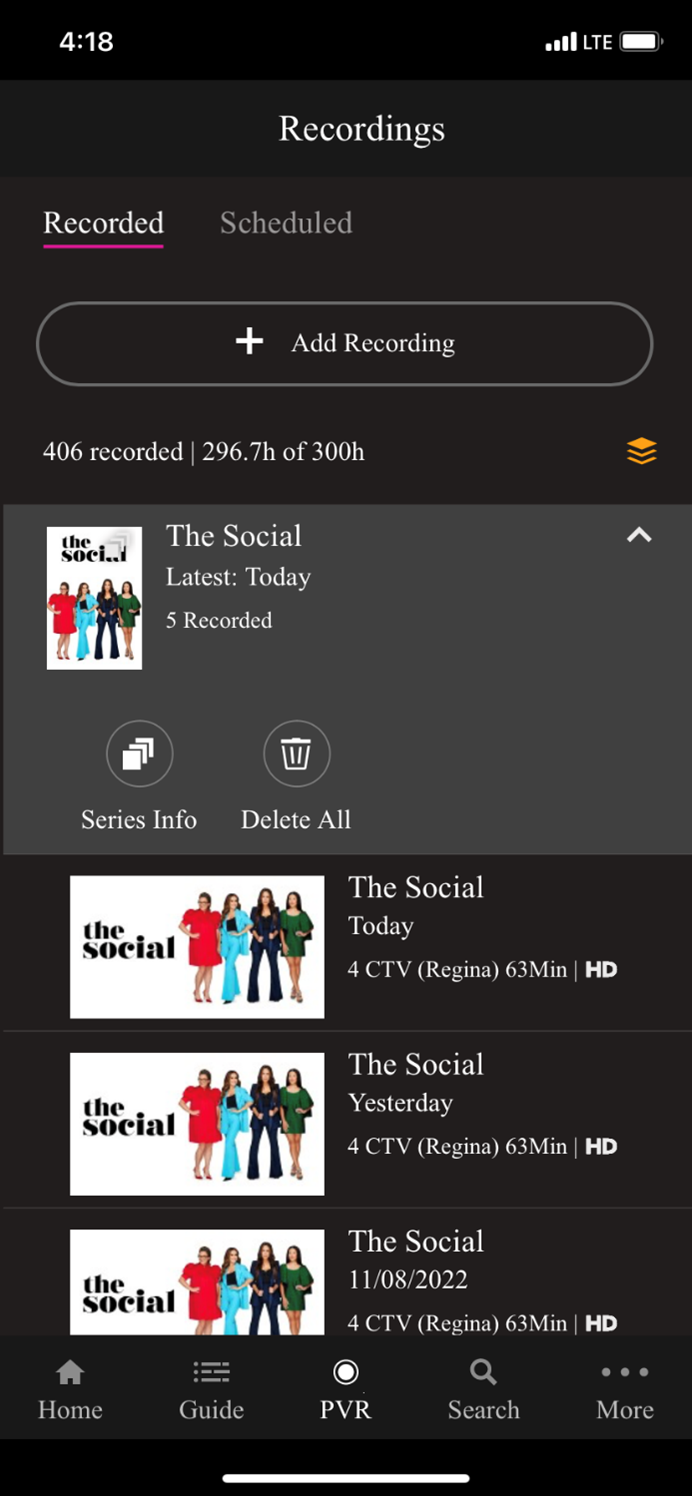This screenshot has height=1496, width=692.
Task: Switch to the Scheduled tab
Action: [286, 224]
